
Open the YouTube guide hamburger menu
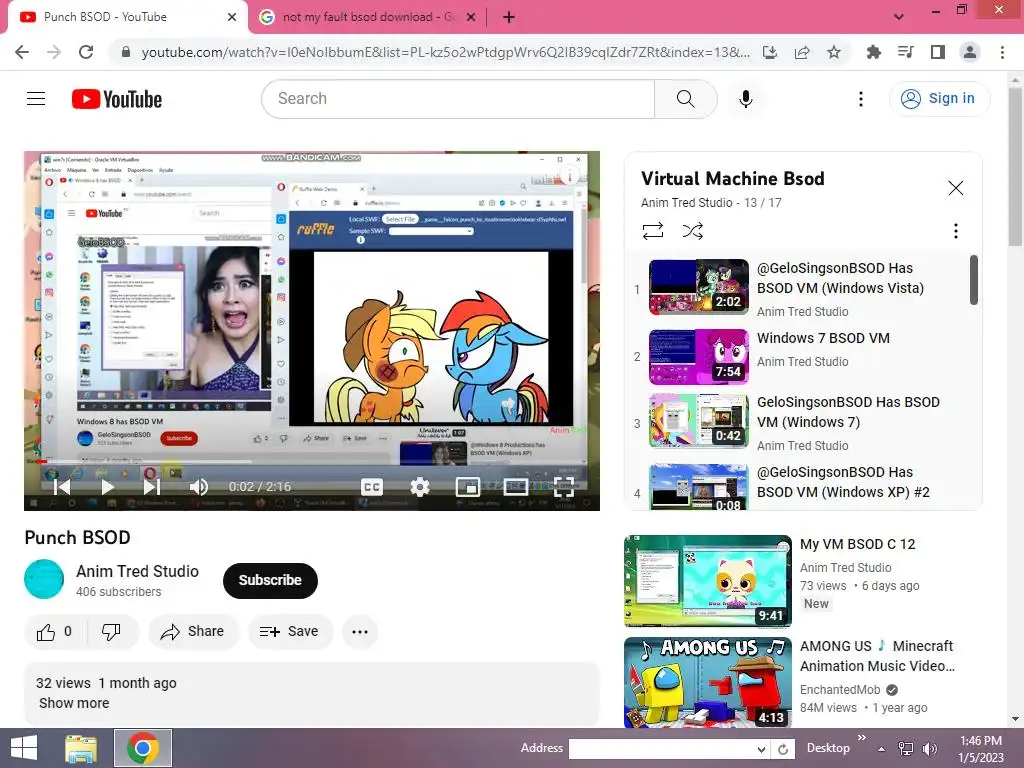(36, 99)
